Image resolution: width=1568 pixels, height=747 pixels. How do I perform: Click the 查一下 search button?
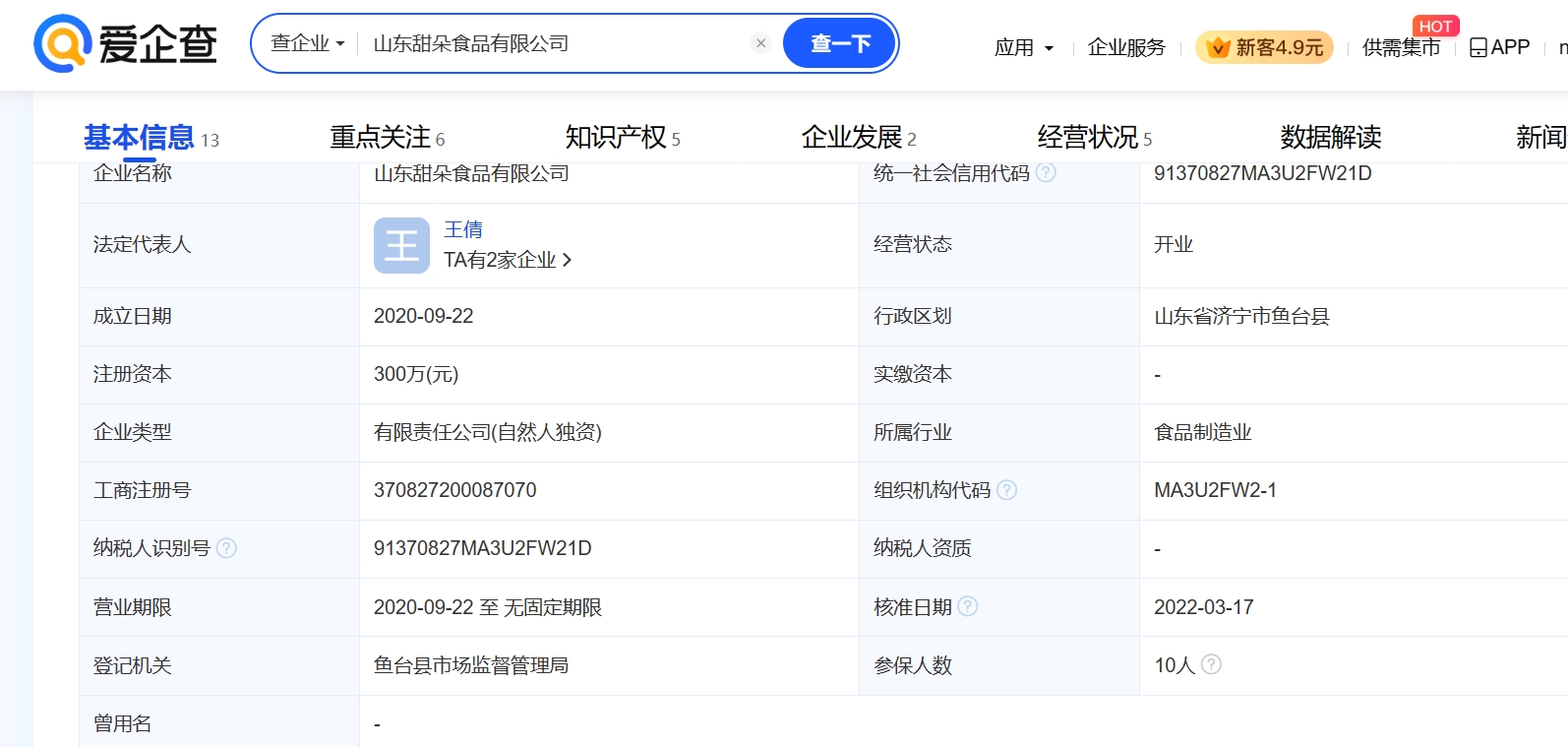coord(840,43)
